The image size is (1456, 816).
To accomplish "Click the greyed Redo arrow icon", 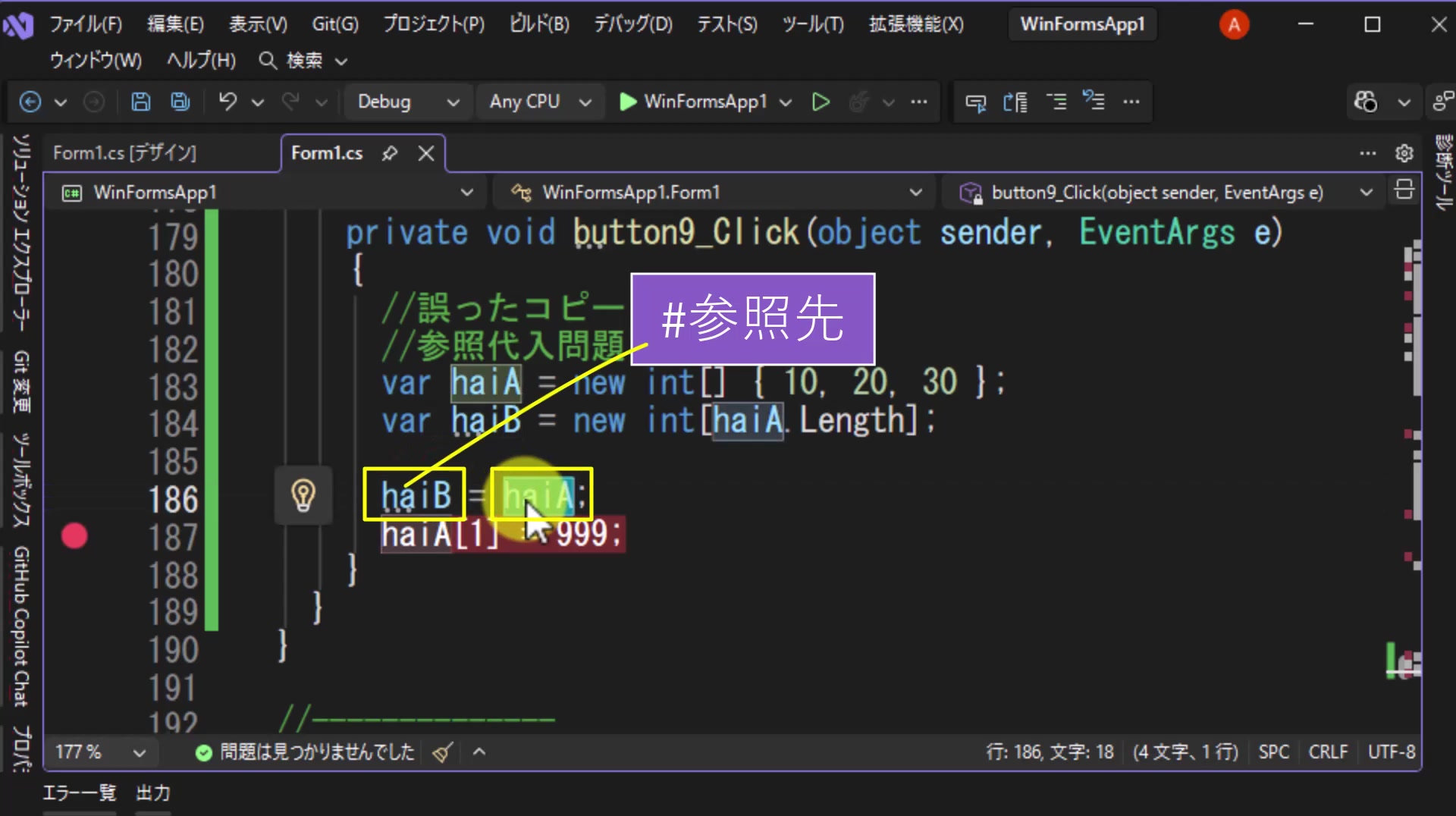I will click(290, 102).
